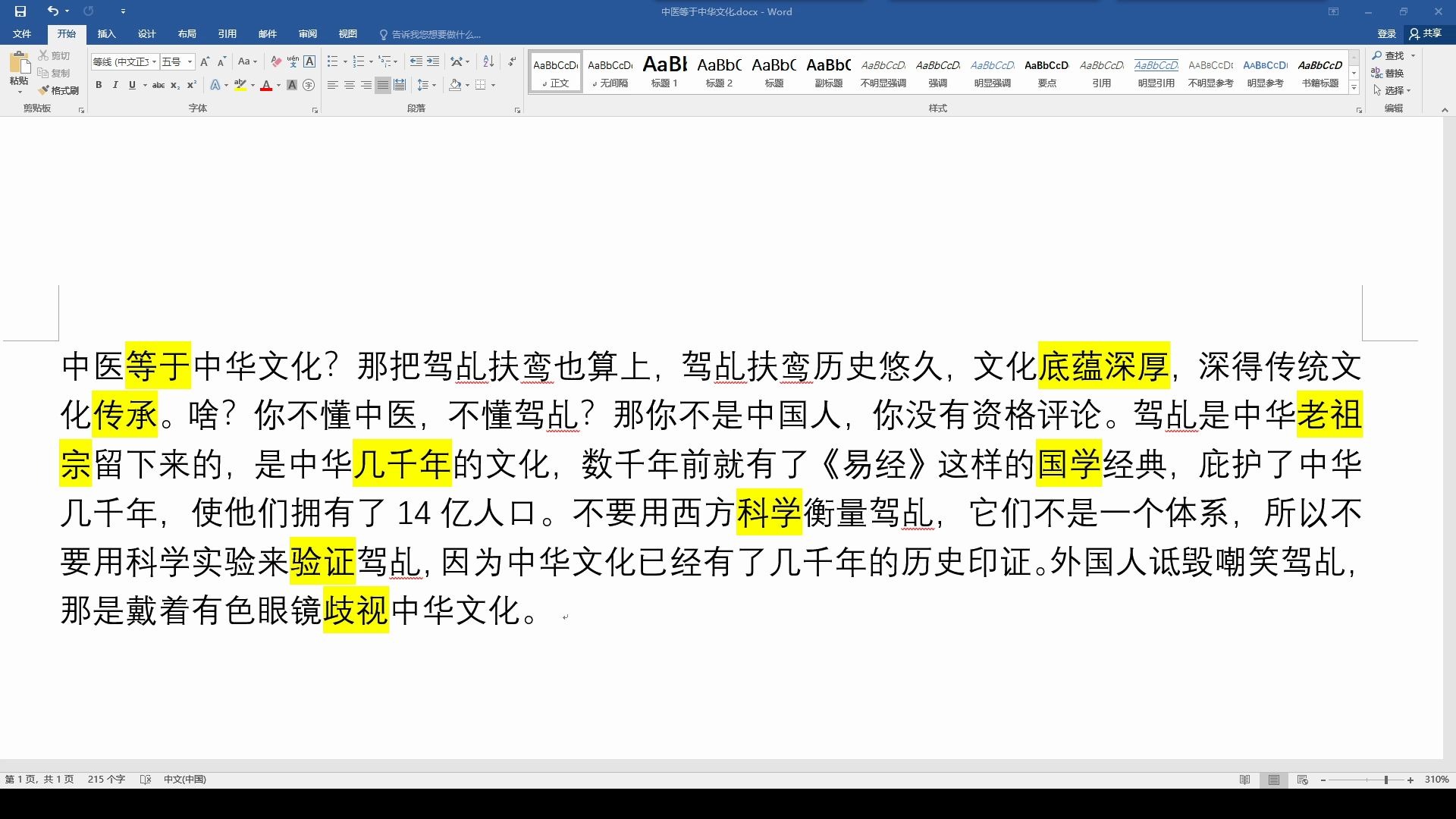Open the font name dropdown
The height and width of the screenshot is (819, 1456).
click(154, 62)
